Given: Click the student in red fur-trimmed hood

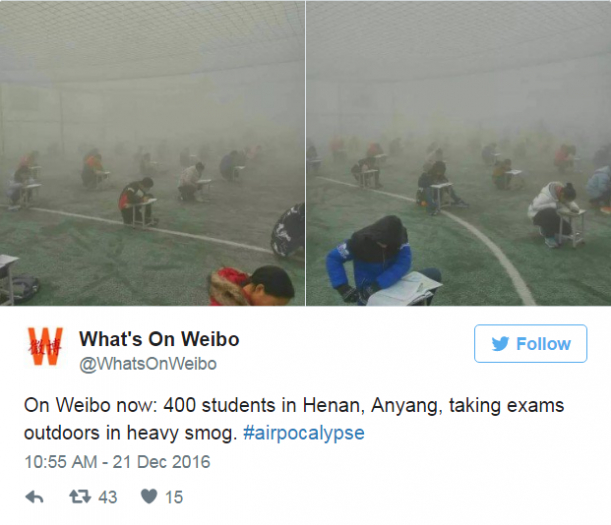Looking at the screenshot, I should [x=252, y=286].
